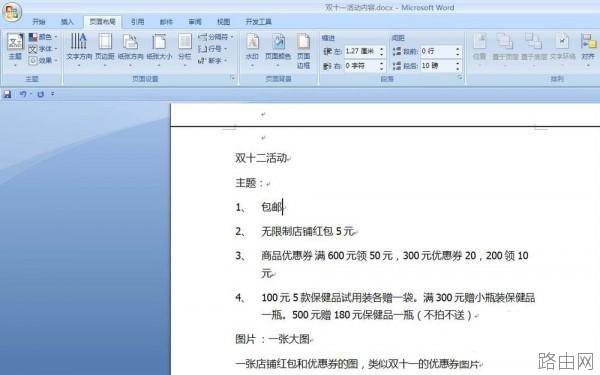Switch to the 开始 Home tab
The width and height of the screenshot is (600, 375).
[39, 22]
